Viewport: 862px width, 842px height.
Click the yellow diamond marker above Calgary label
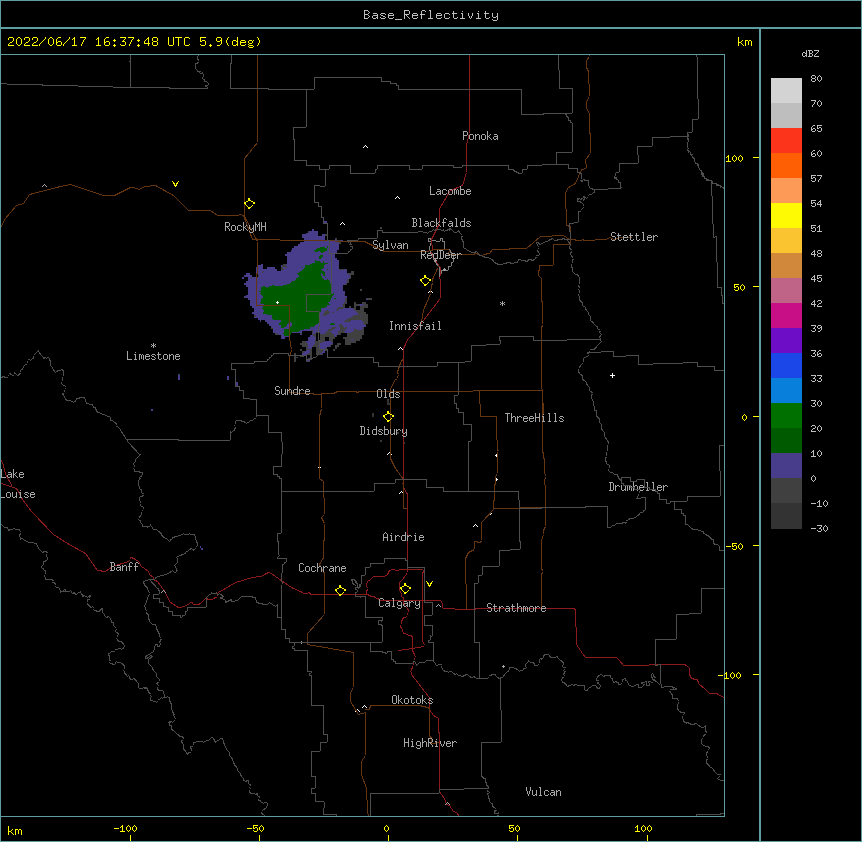405,589
